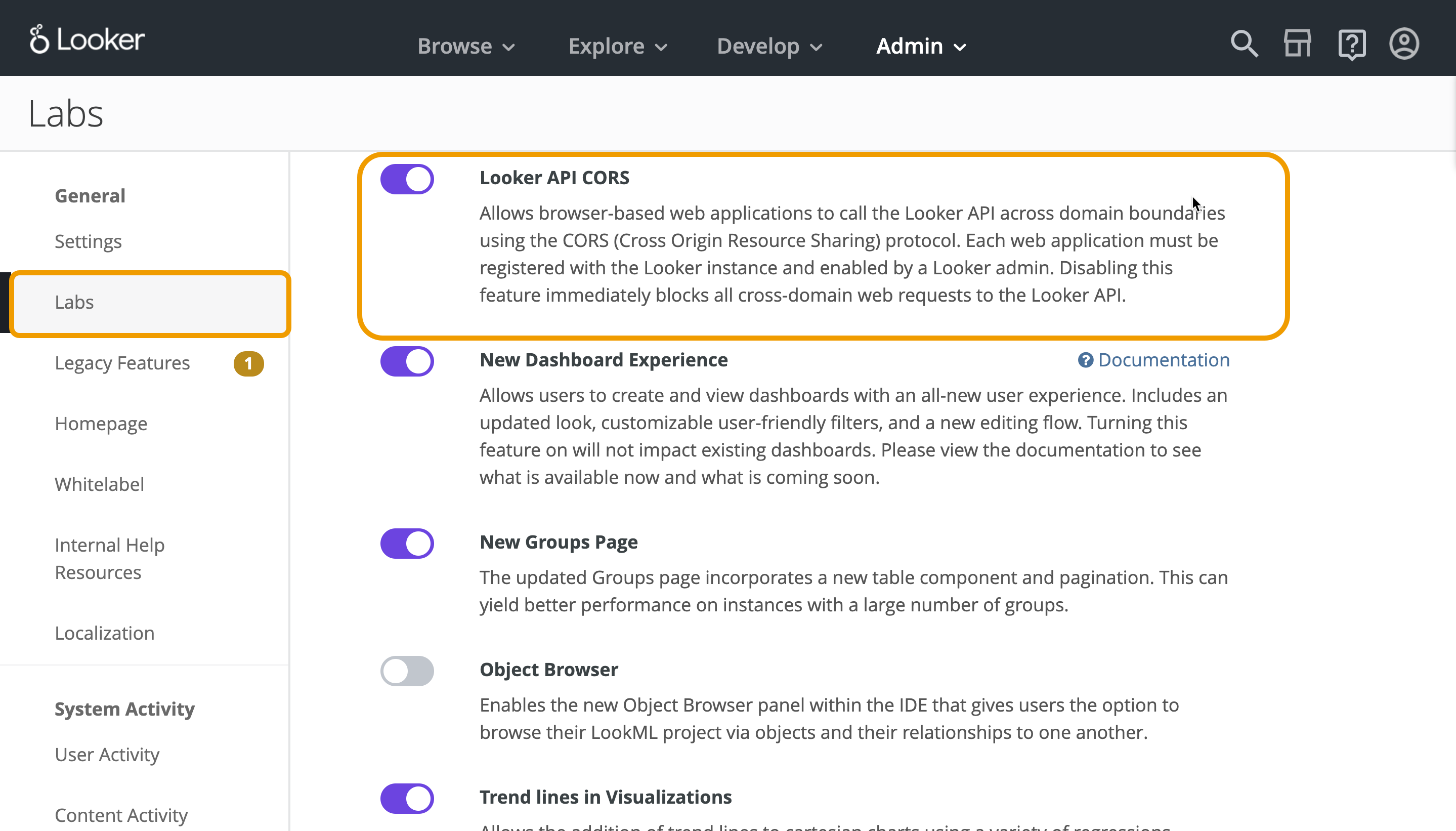Enable the Object Browser toggle
Image resolution: width=1456 pixels, height=831 pixels.
(407, 671)
